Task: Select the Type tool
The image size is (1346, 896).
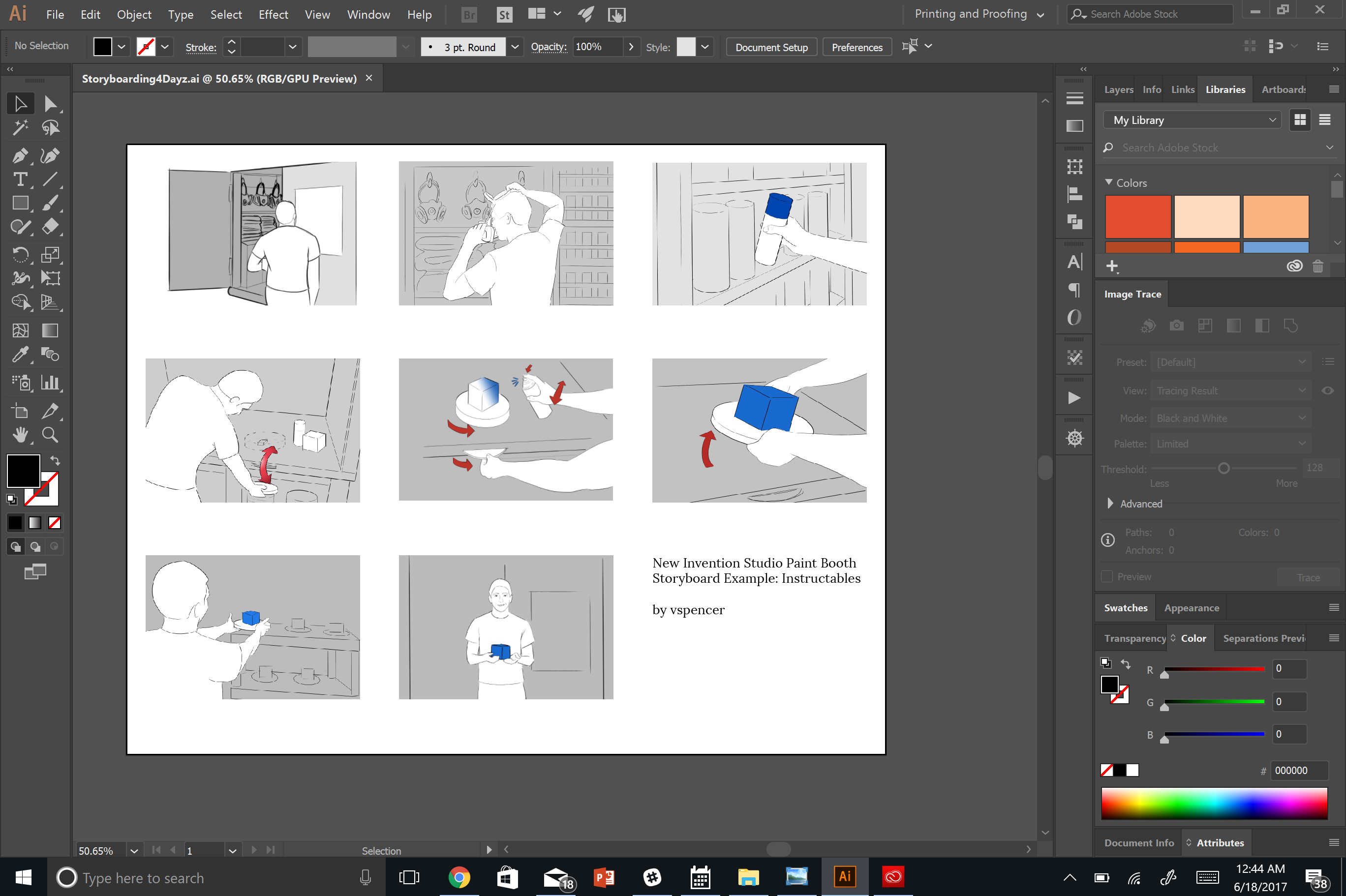Action: tap(21, 179)
